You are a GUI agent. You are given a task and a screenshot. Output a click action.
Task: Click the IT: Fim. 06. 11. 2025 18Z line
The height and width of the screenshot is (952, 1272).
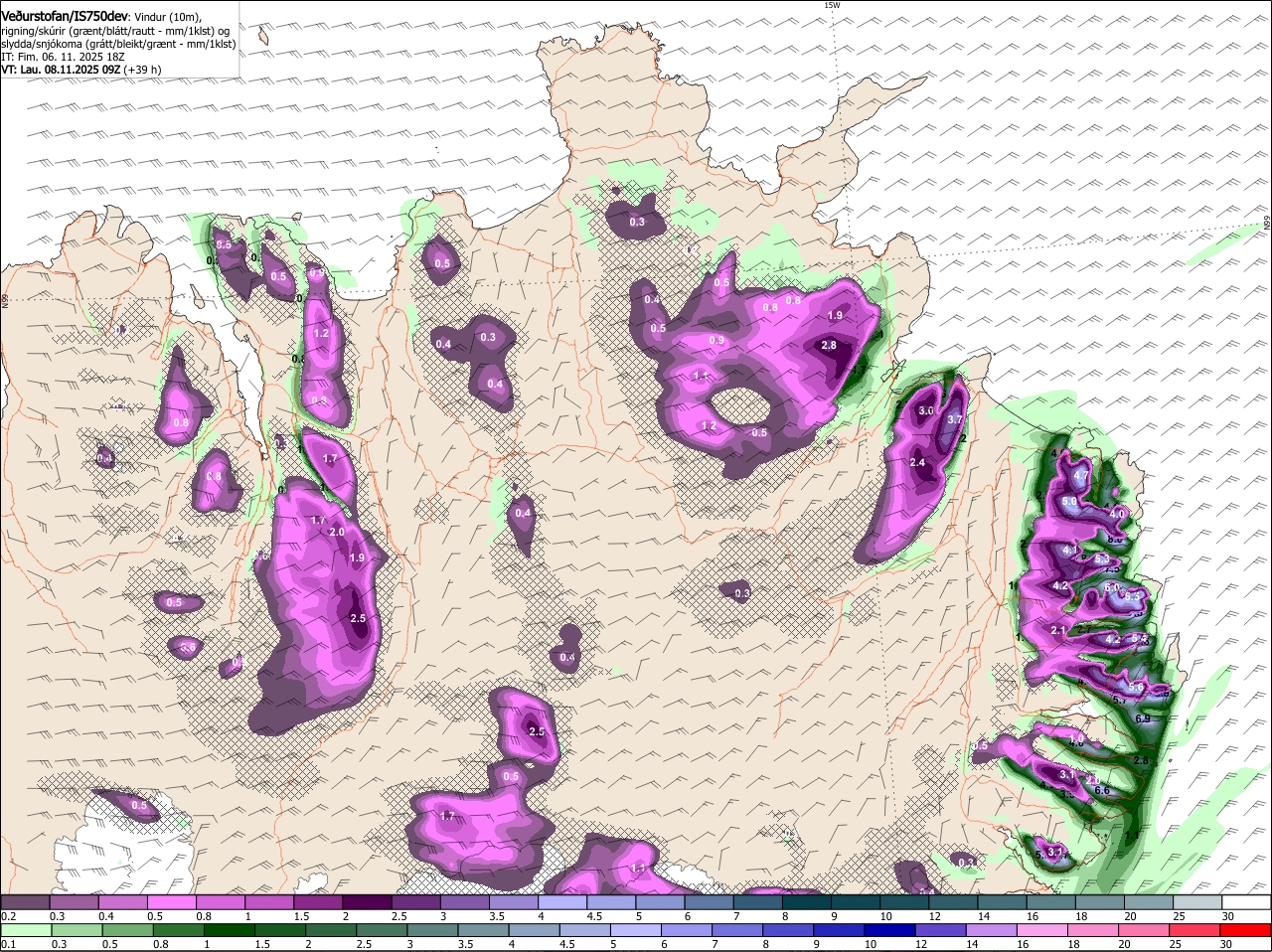[63, 57]
